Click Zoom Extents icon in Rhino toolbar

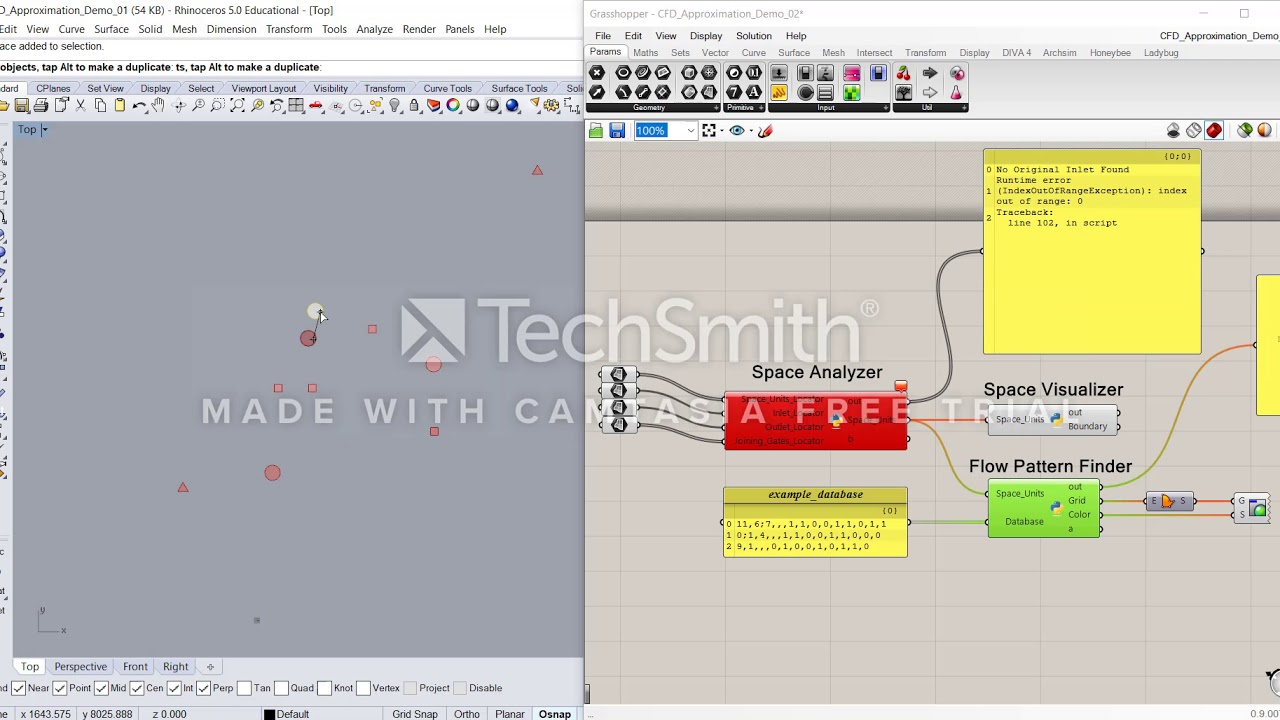pyautogui.click(x=238, y=105)
